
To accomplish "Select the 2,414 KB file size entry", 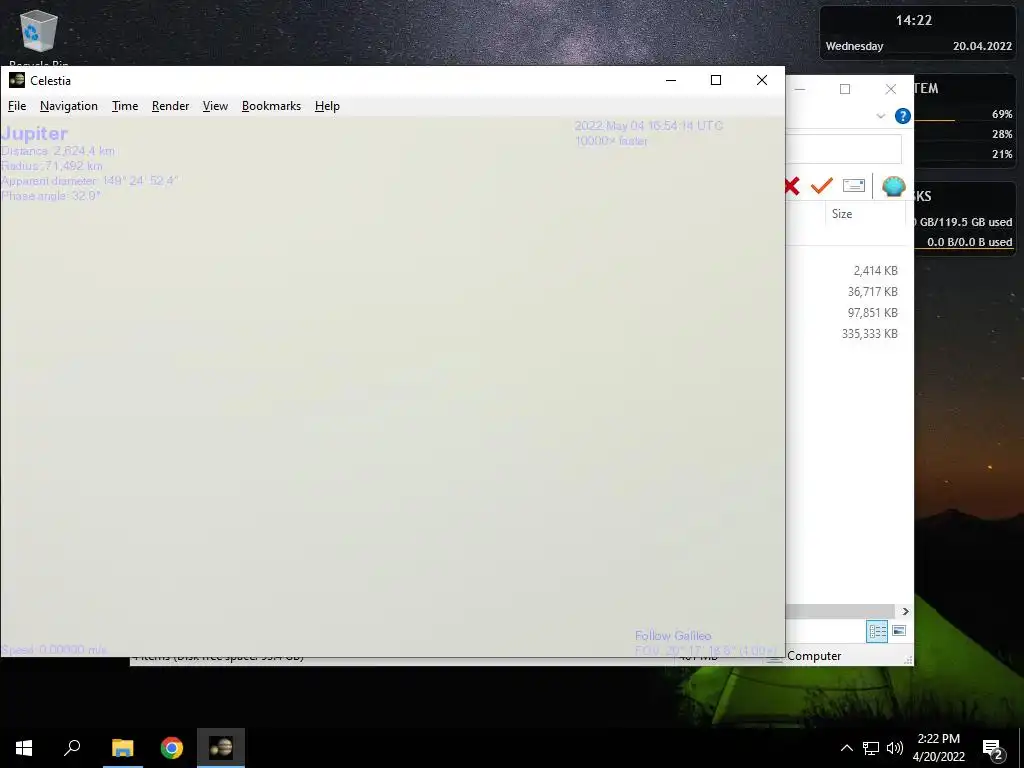I will coord(875,270).
